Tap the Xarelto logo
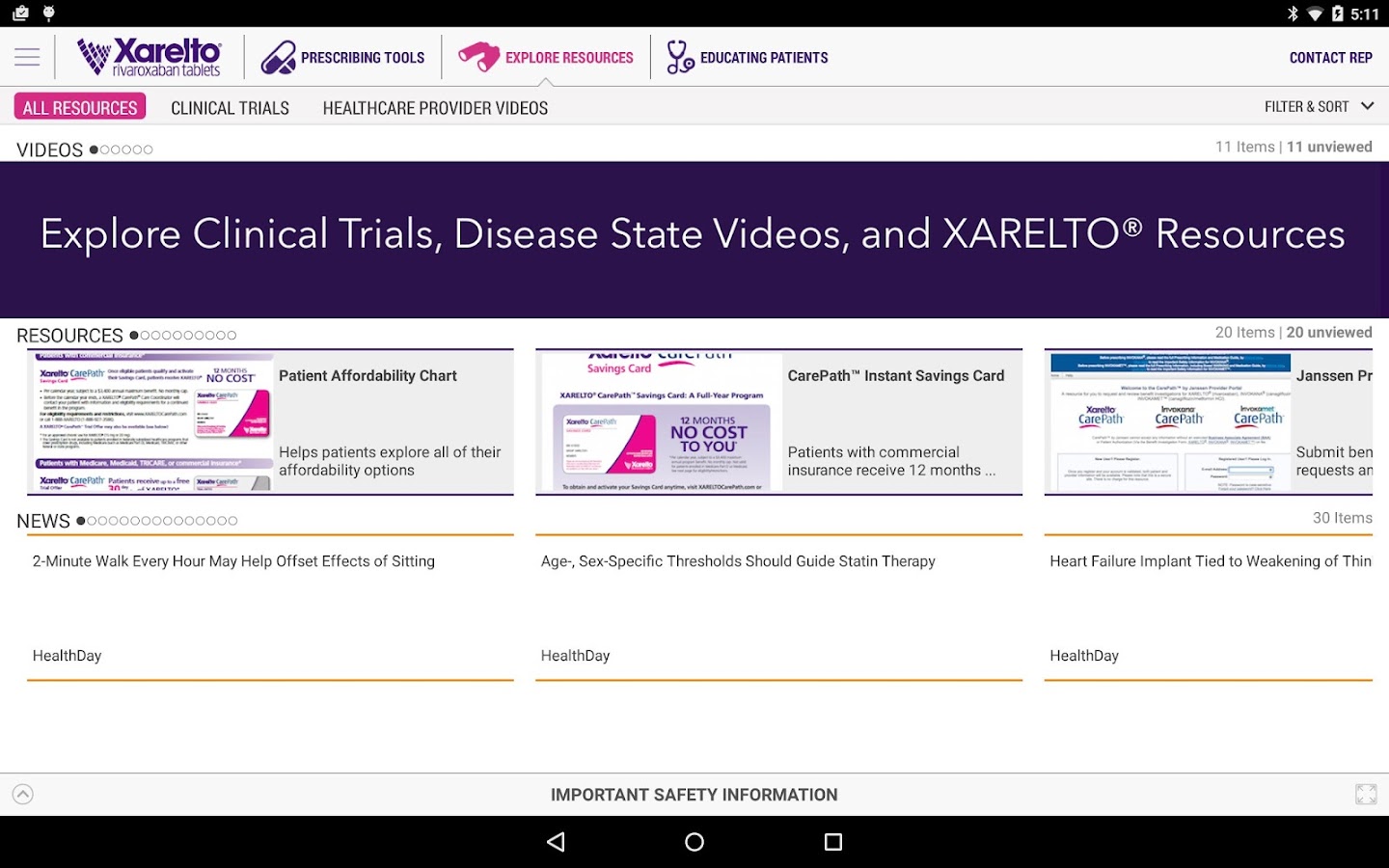Image resolution: width=1389 pixels, height=868 pixels. pyautogui.click(x=150, y=58)
